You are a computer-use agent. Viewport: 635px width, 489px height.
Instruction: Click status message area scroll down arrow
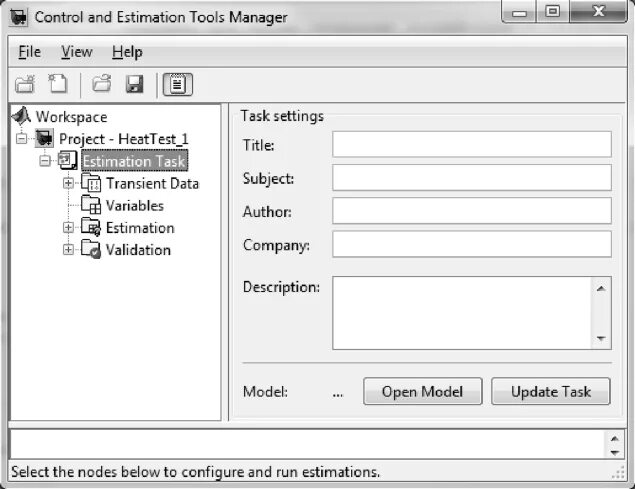(615, 453)
